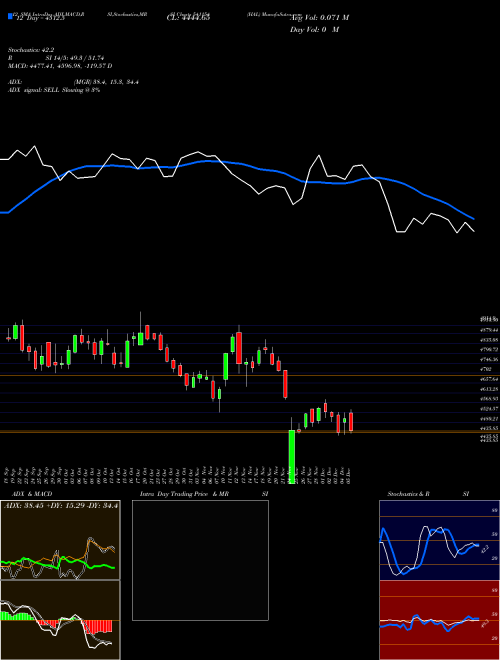The image size is (500, 660).
Task: Click the 12 Day SMA value text
Action: tap(39, 18)
